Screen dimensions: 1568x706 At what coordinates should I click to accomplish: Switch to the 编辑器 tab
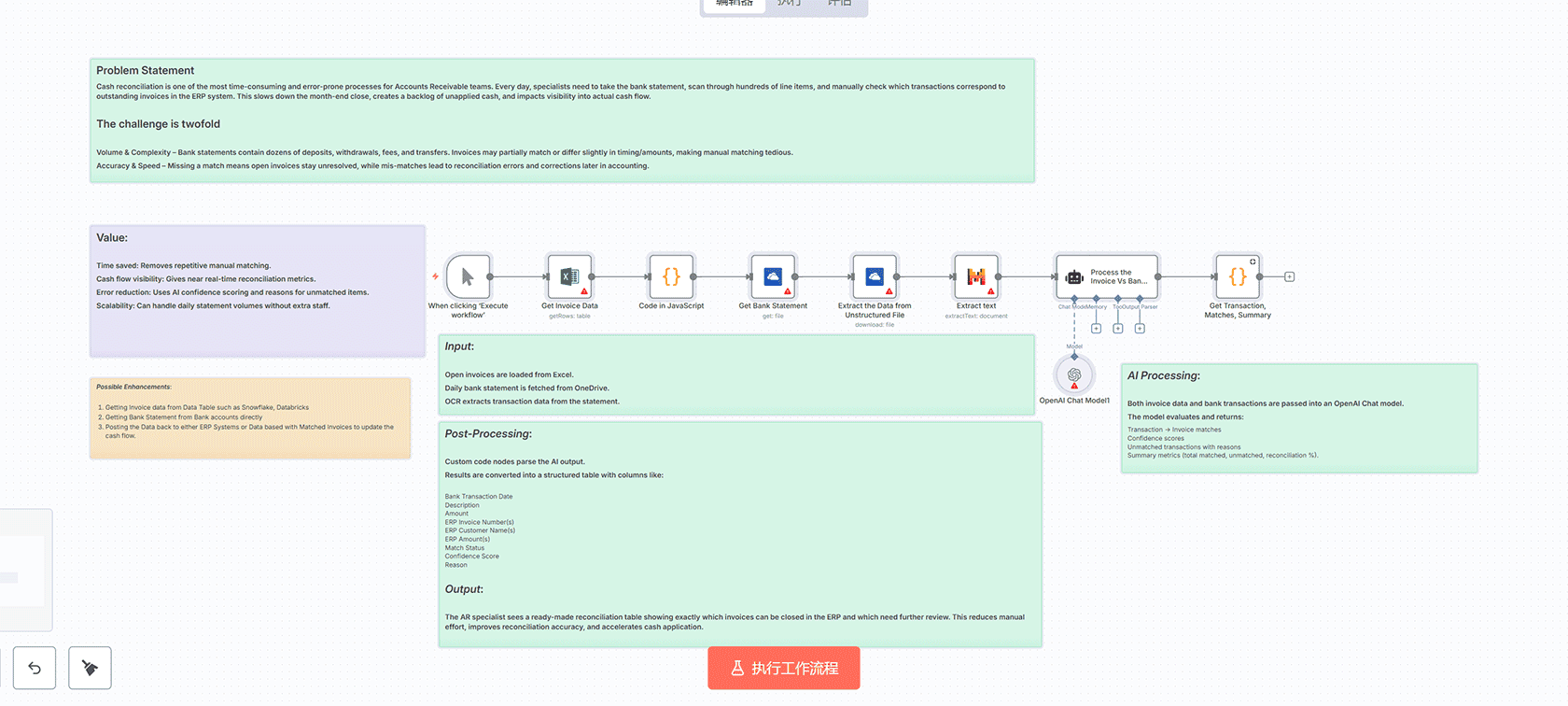click(735, 5)
